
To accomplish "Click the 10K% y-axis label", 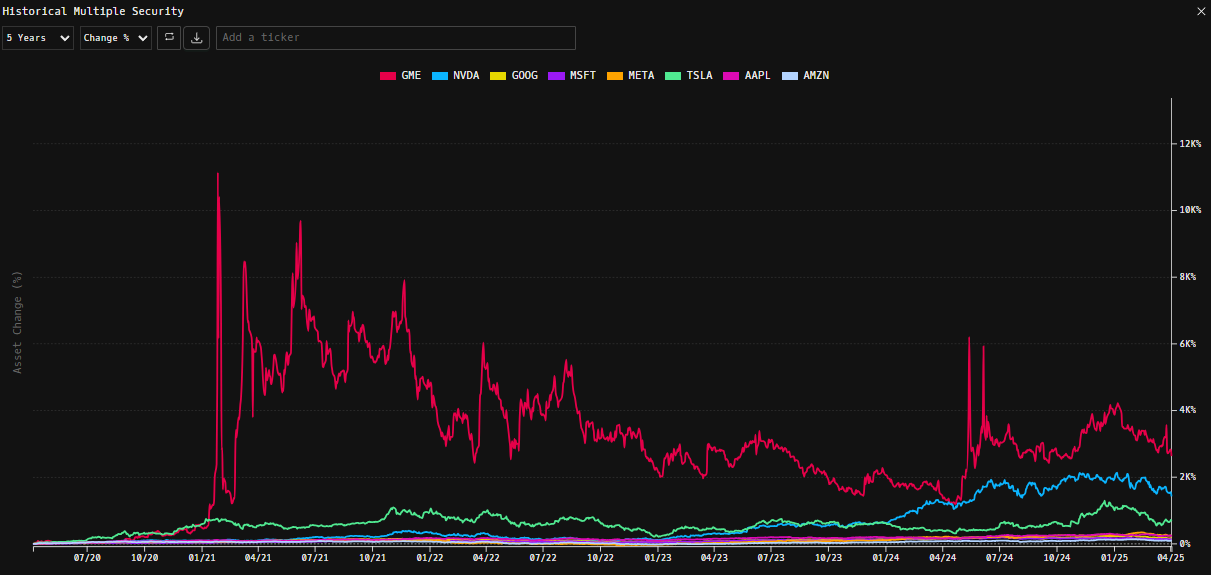I will click(x=1190, y=210).
